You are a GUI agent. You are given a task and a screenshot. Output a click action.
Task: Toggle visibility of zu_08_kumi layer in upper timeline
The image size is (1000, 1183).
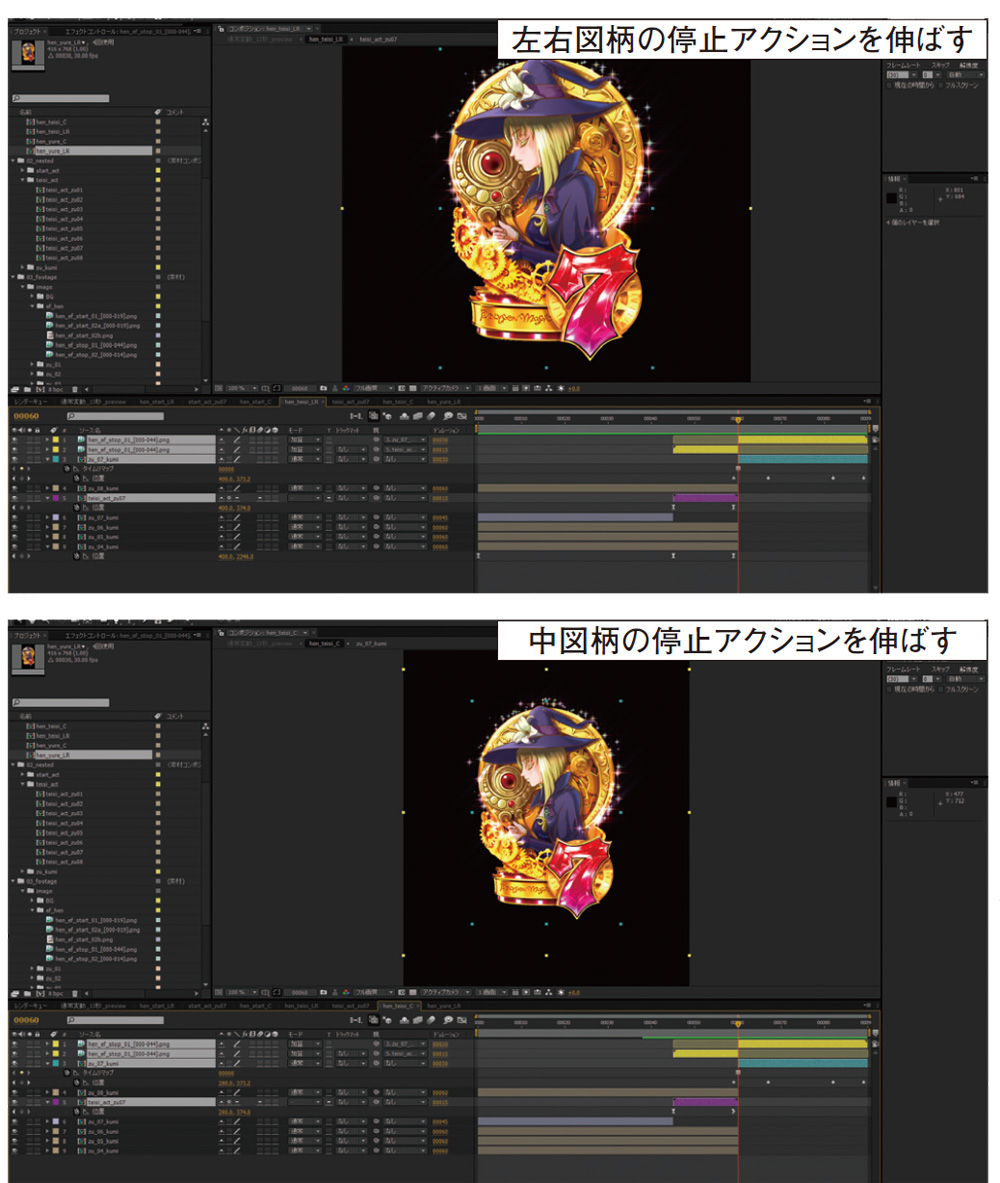[x=14, y=488]
